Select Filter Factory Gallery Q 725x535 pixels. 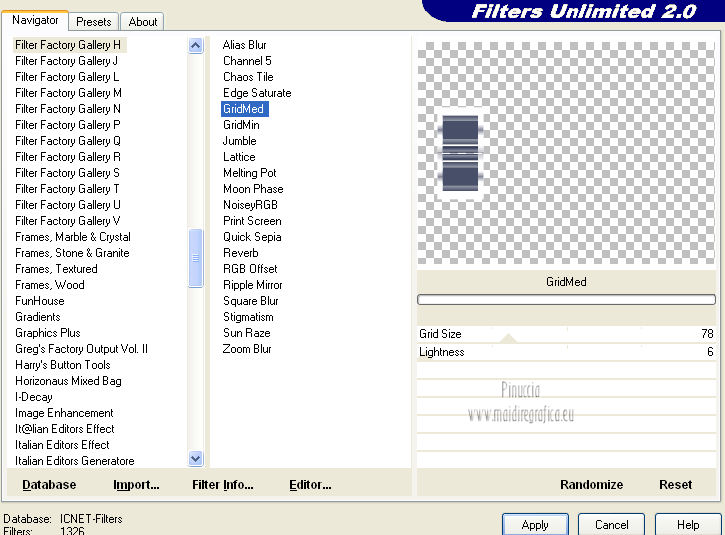(68, 141)
